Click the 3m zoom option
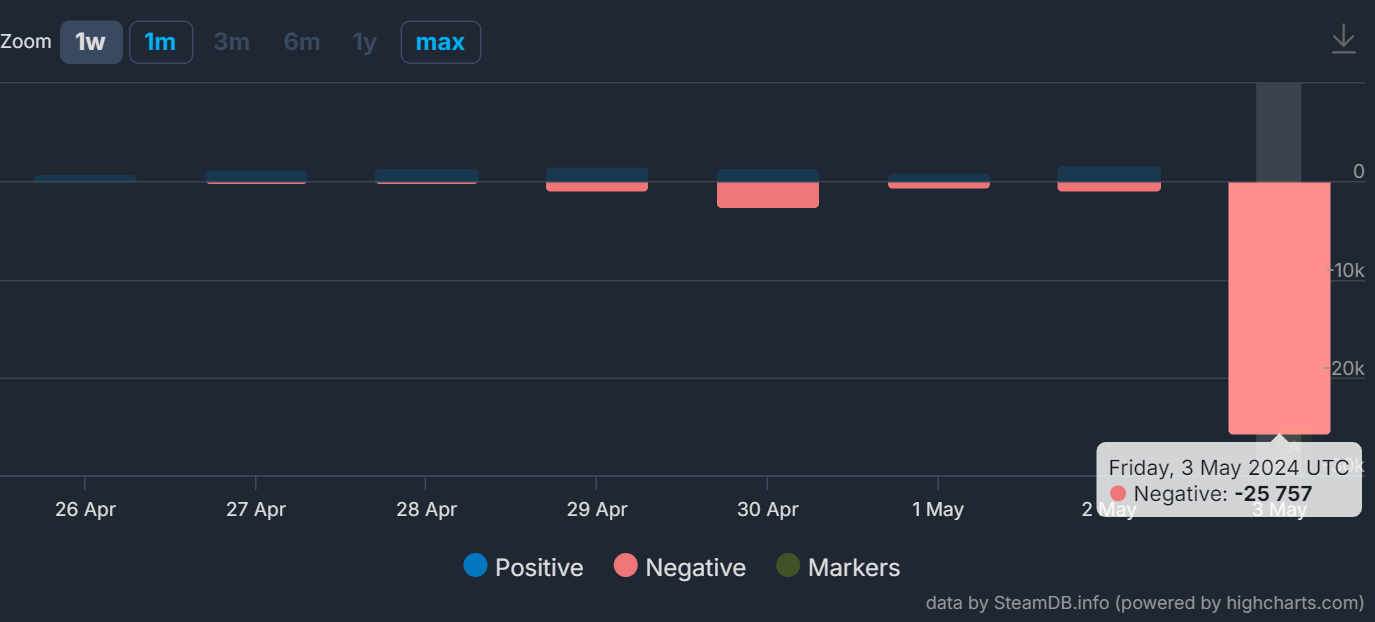The height and width of the screenshot is (622, 1375). tap(231, 42)
